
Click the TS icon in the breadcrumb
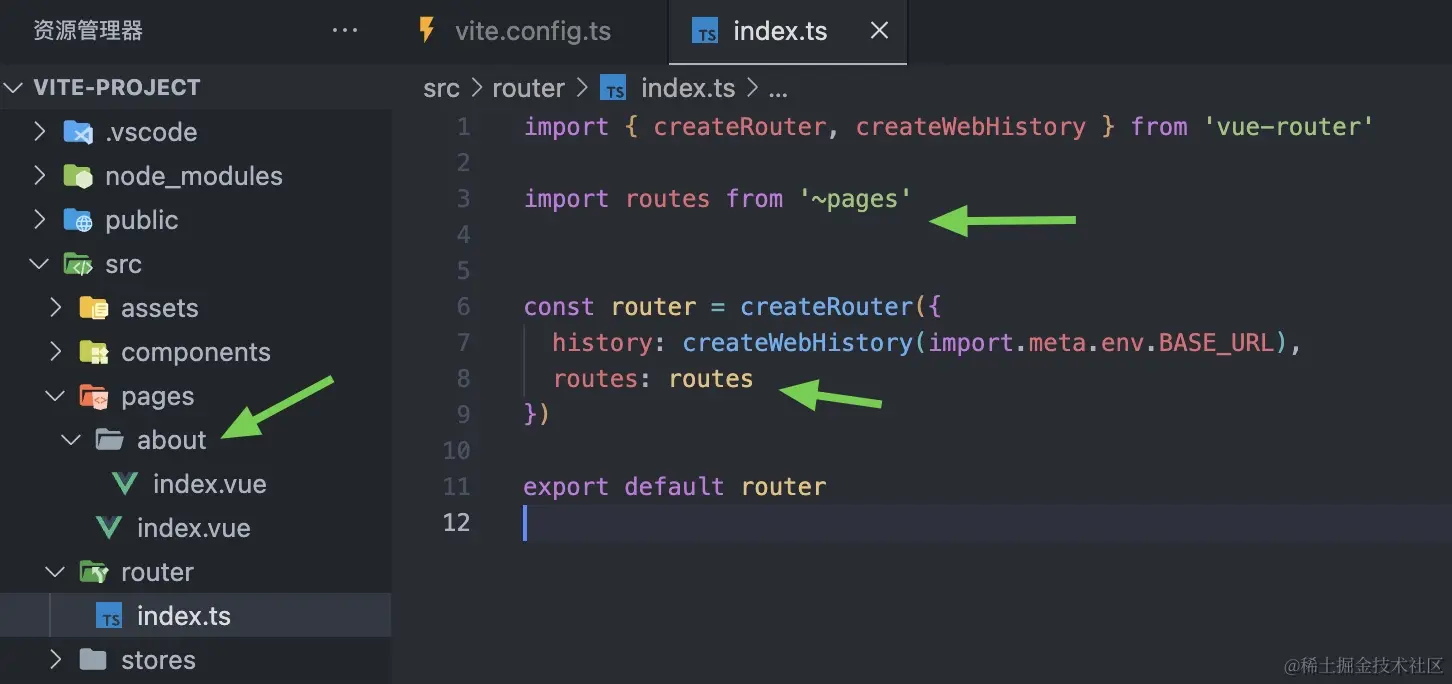tap(613, 88)
